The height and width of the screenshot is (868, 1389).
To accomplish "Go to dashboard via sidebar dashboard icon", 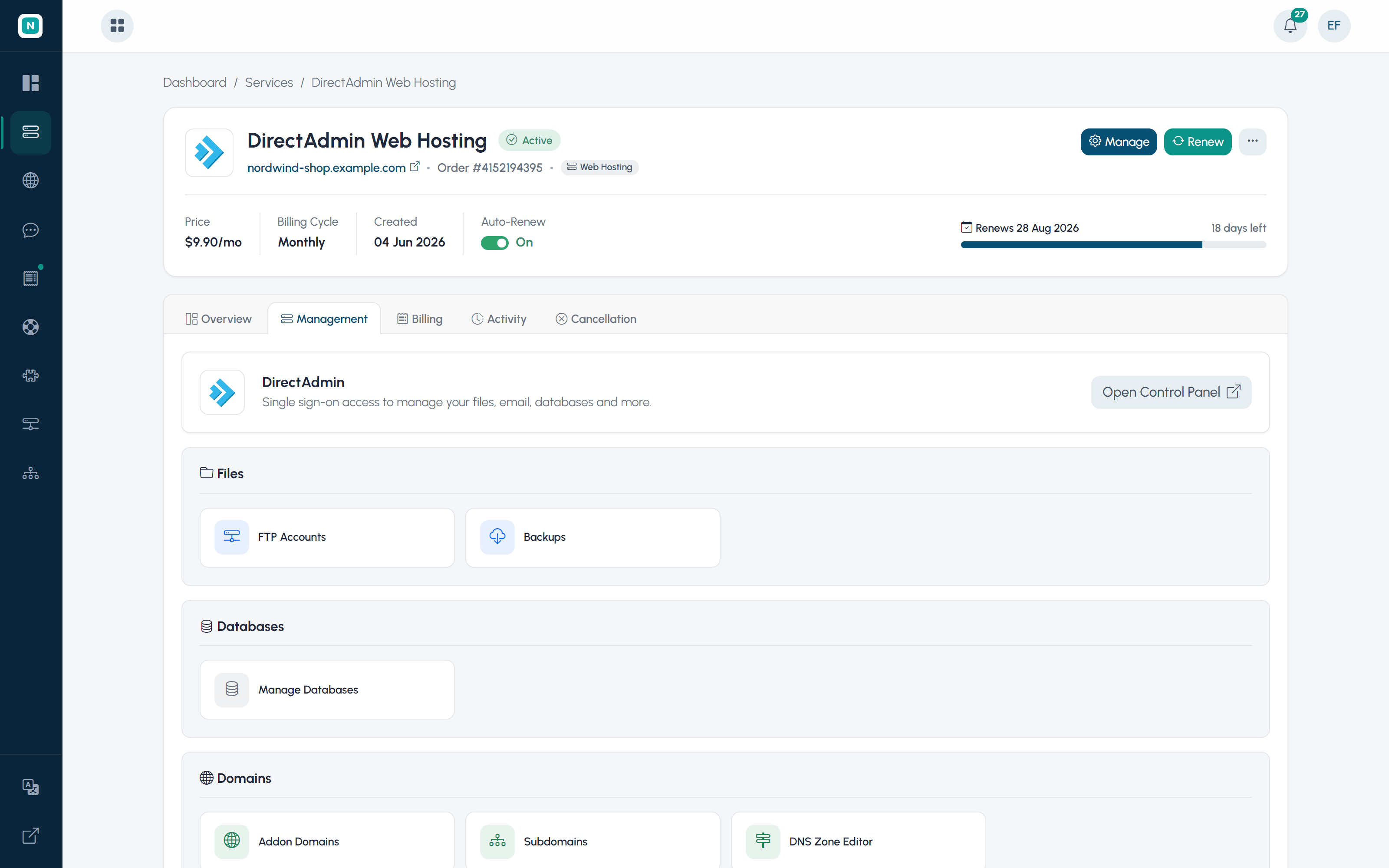I will coord(30,83).
